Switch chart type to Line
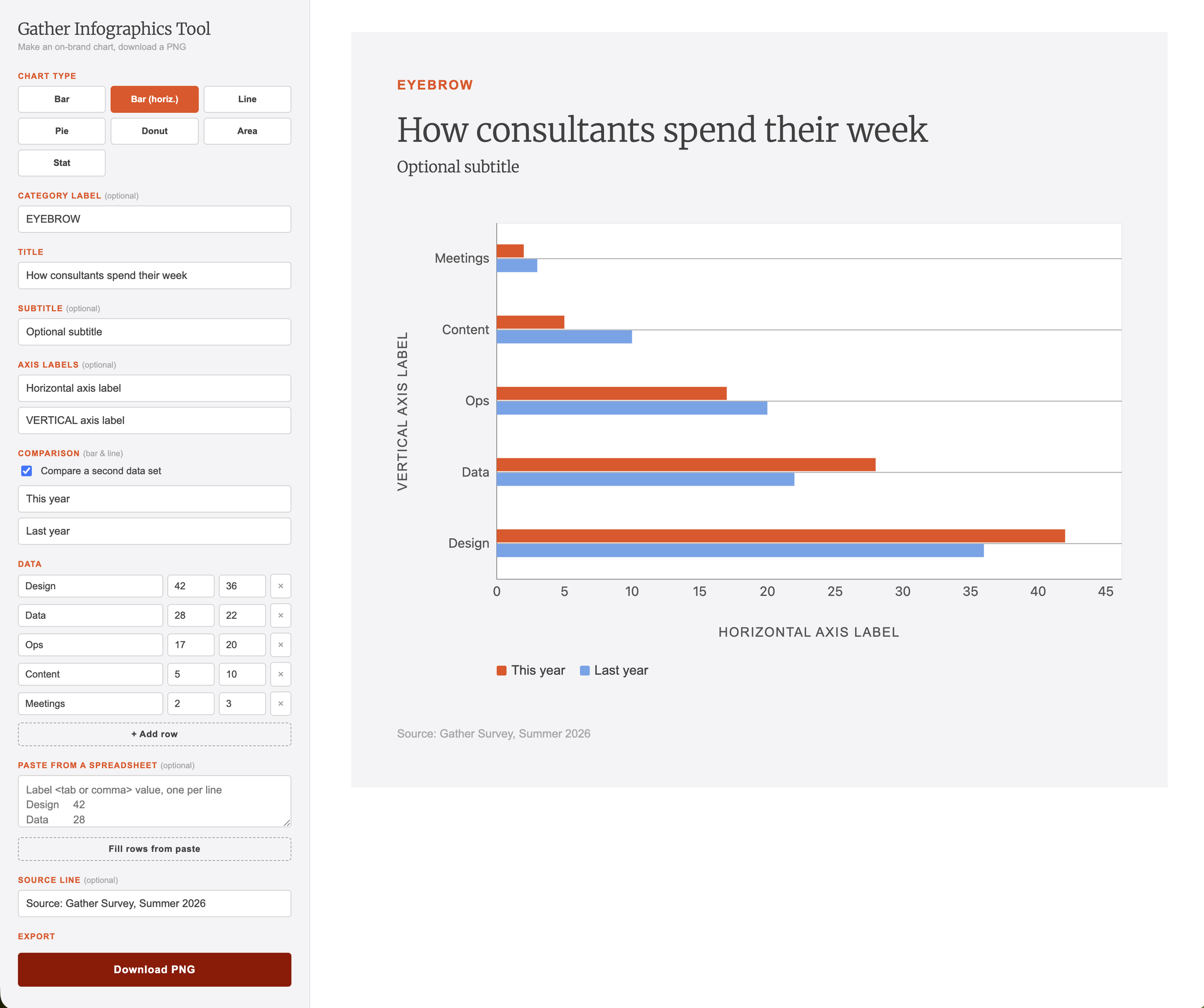The height and width of the screenshot is (1008, 1204). tap(247, 99)
